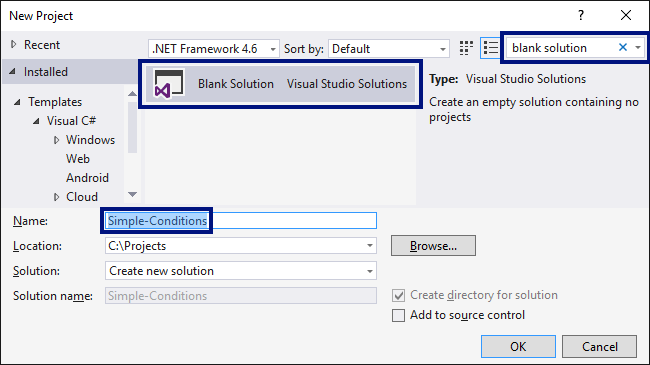The height and width of the screenshot is (365, 650).
Task: Select the Android templates category
Action: 87,178
